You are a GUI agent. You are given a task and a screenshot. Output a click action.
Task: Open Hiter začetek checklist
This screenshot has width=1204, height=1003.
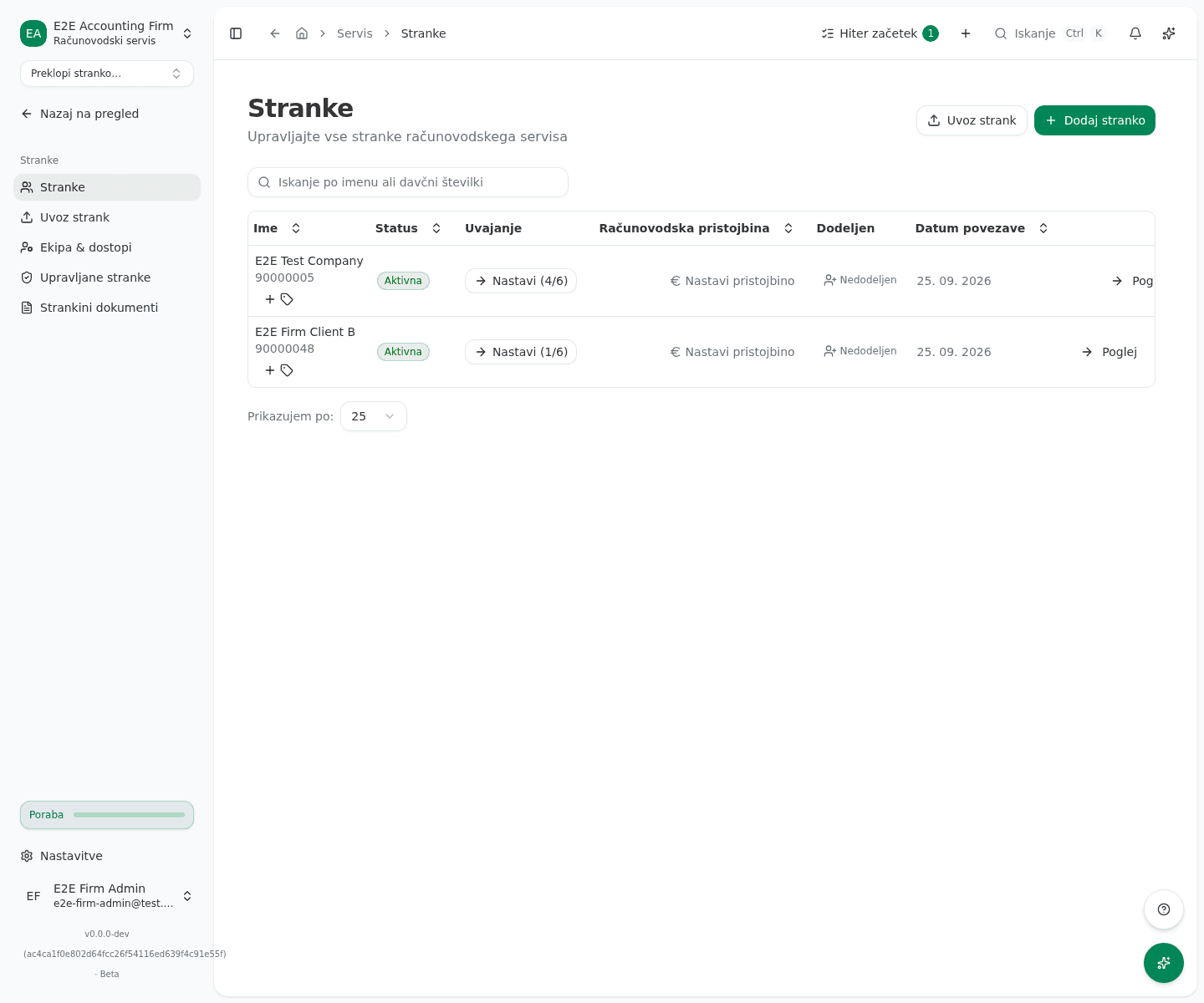coord(880,33)
